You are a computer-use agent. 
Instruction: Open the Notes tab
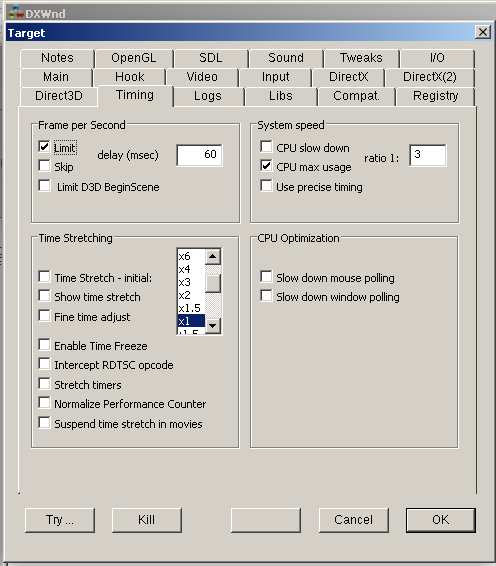(x=57, y=58)
